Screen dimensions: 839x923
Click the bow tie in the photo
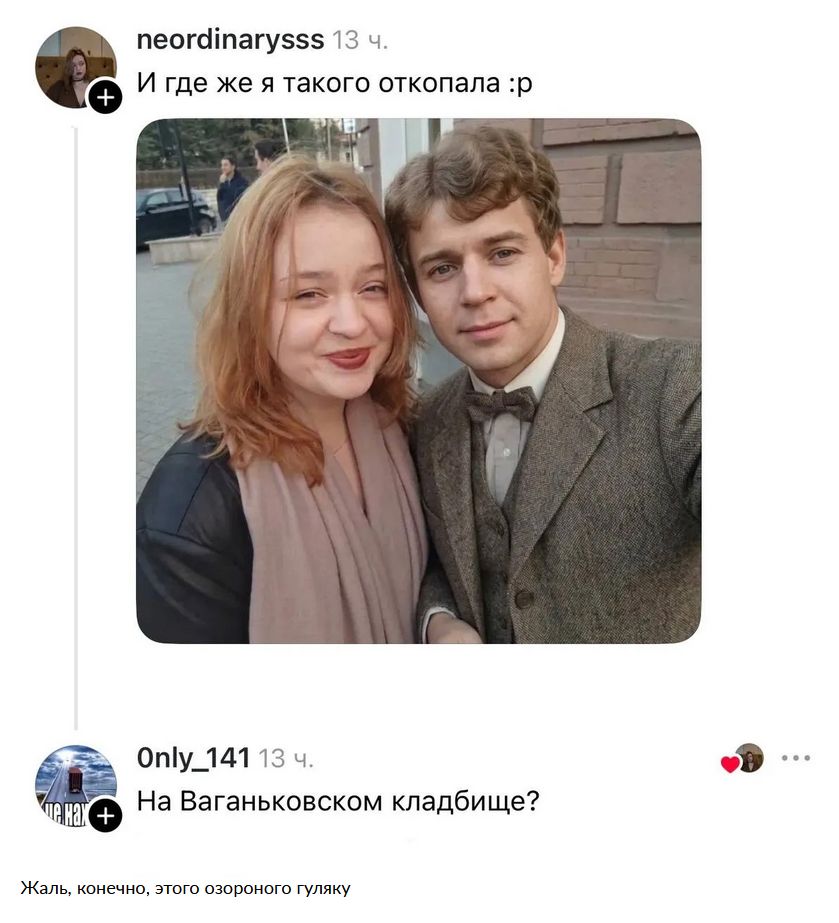(501, 404)
